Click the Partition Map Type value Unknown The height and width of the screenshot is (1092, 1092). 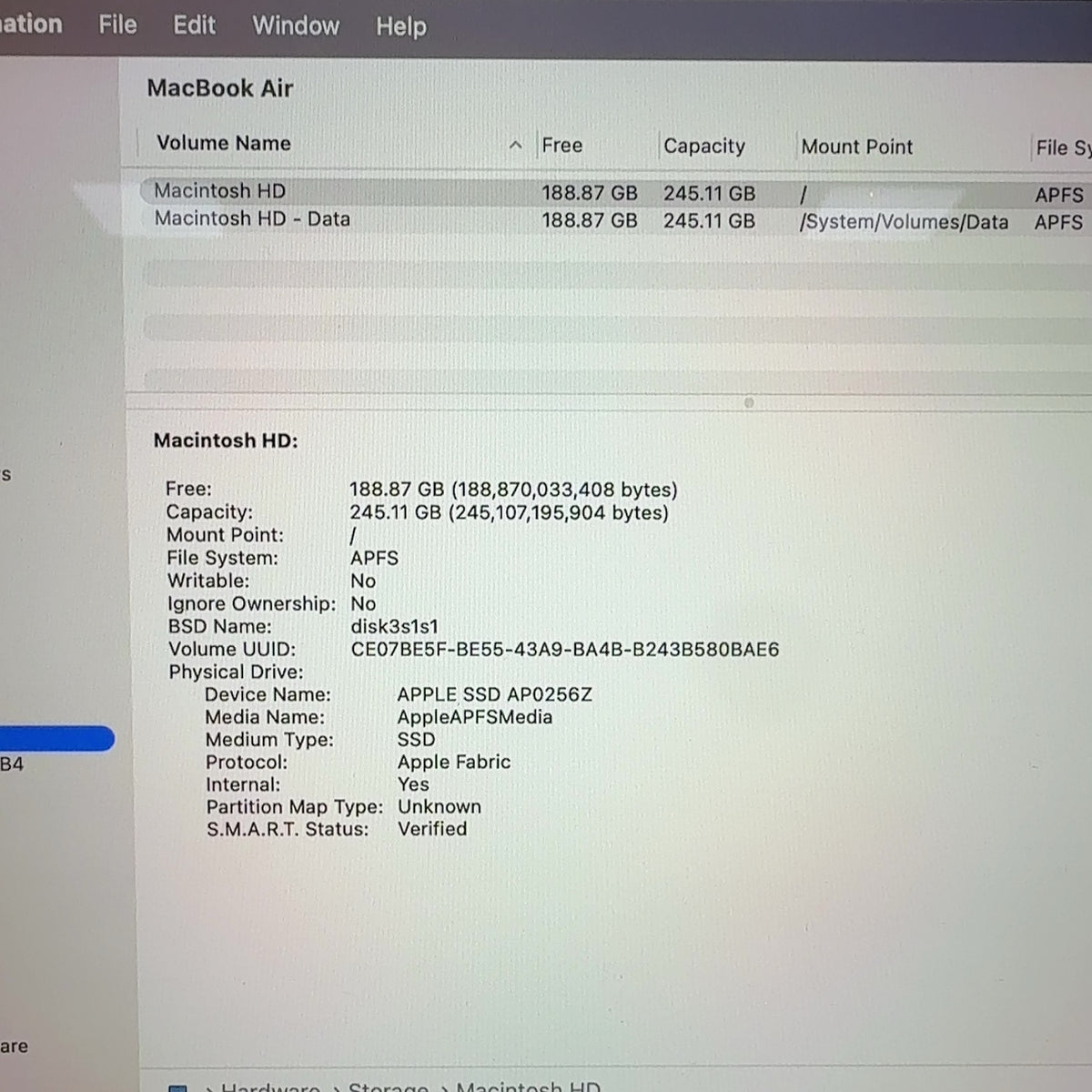pyautogui.click(x=440, y=806)
